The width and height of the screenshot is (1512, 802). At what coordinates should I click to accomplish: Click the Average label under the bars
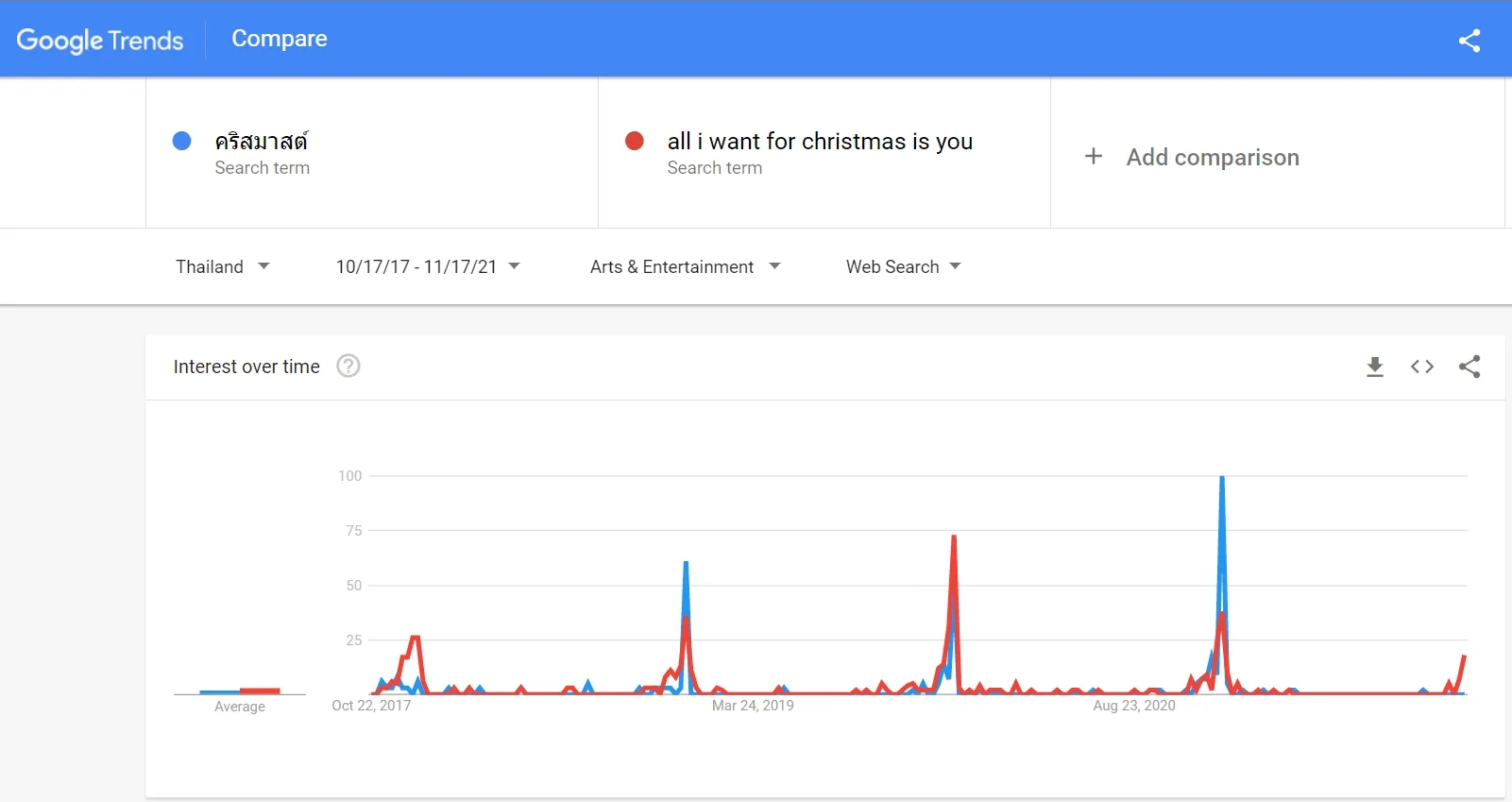tap(239, 707)
